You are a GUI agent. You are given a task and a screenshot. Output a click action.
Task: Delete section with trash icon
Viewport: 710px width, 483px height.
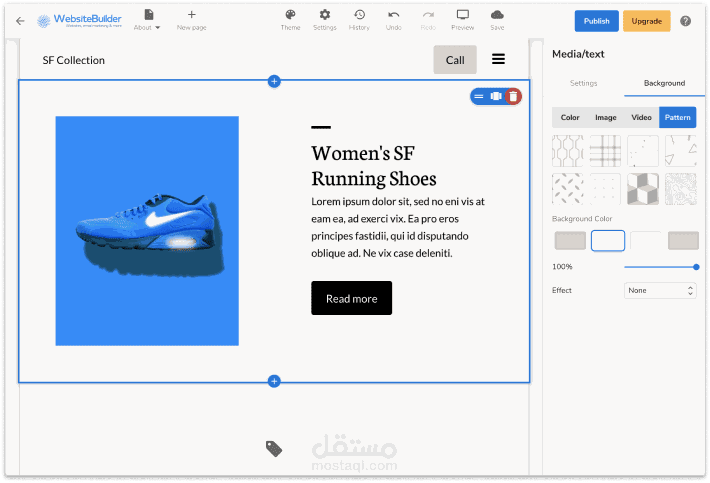[513, 96]
